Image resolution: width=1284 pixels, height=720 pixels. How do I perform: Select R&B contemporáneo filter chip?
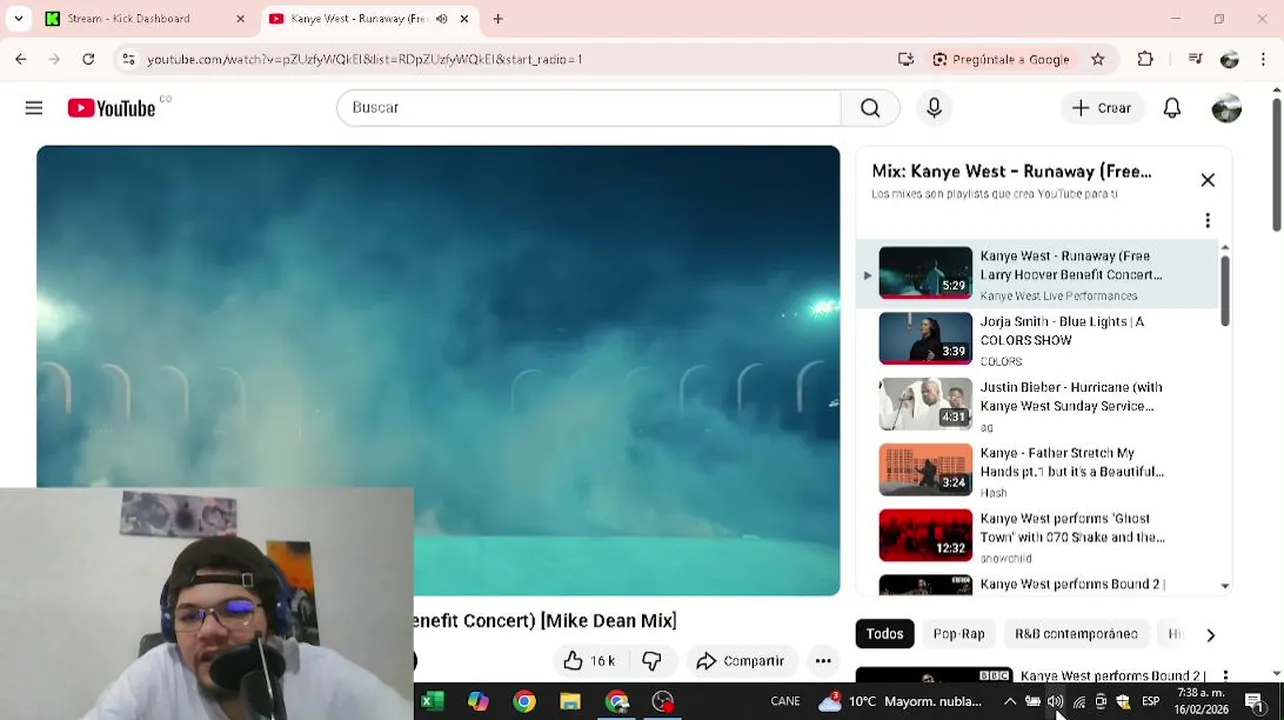pos(1076,634)
